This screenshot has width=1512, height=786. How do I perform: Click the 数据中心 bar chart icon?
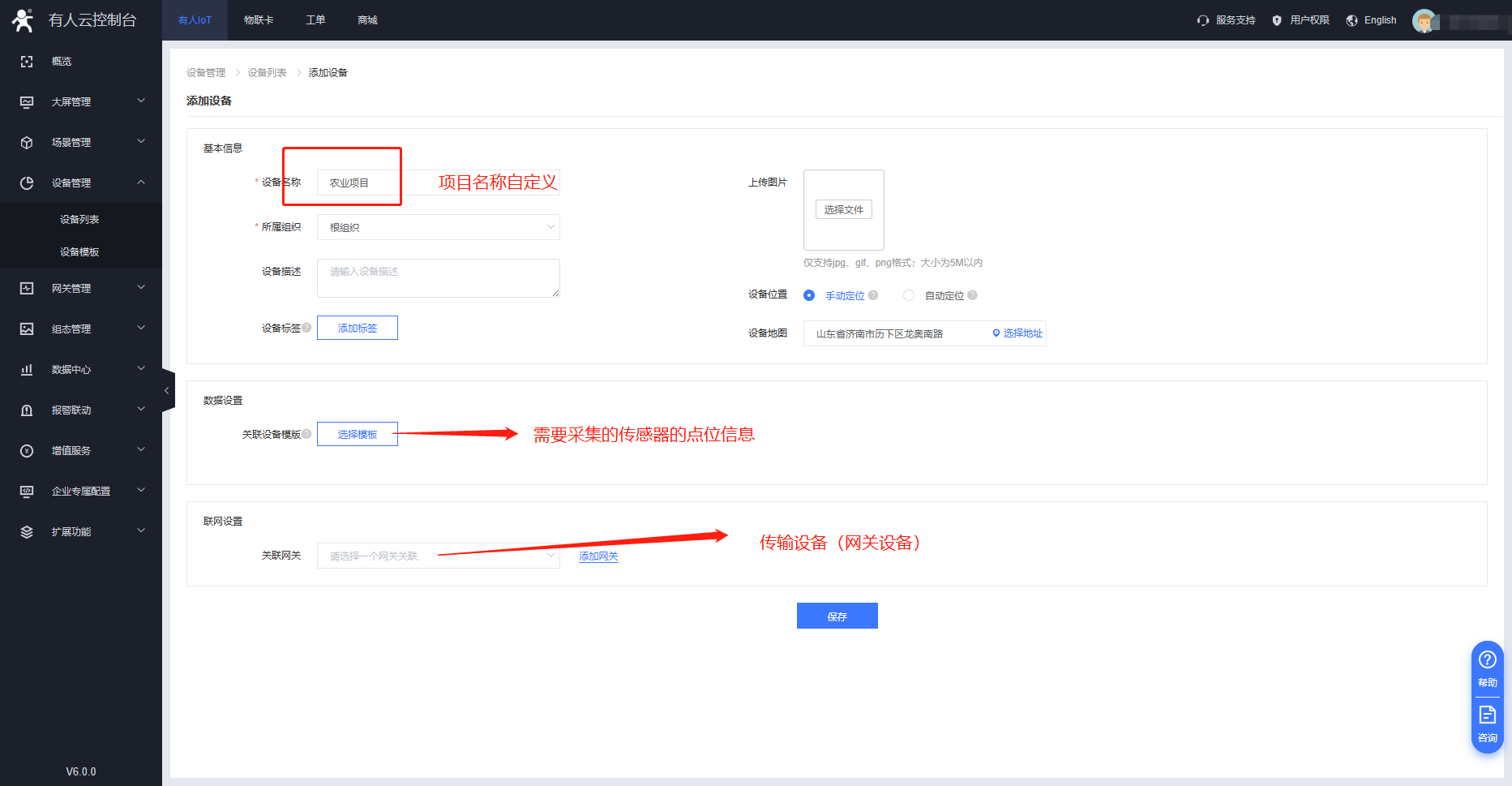coord(27,370)
